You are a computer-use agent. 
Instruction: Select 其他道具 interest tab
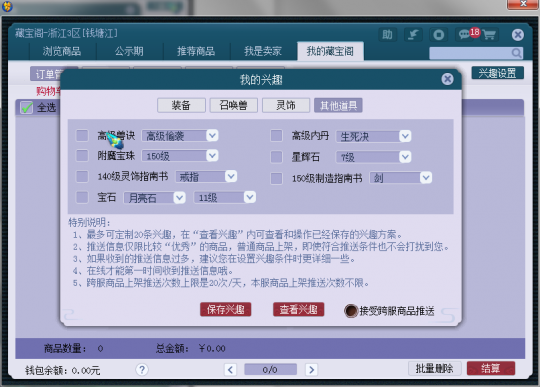(x=338, y=105)
